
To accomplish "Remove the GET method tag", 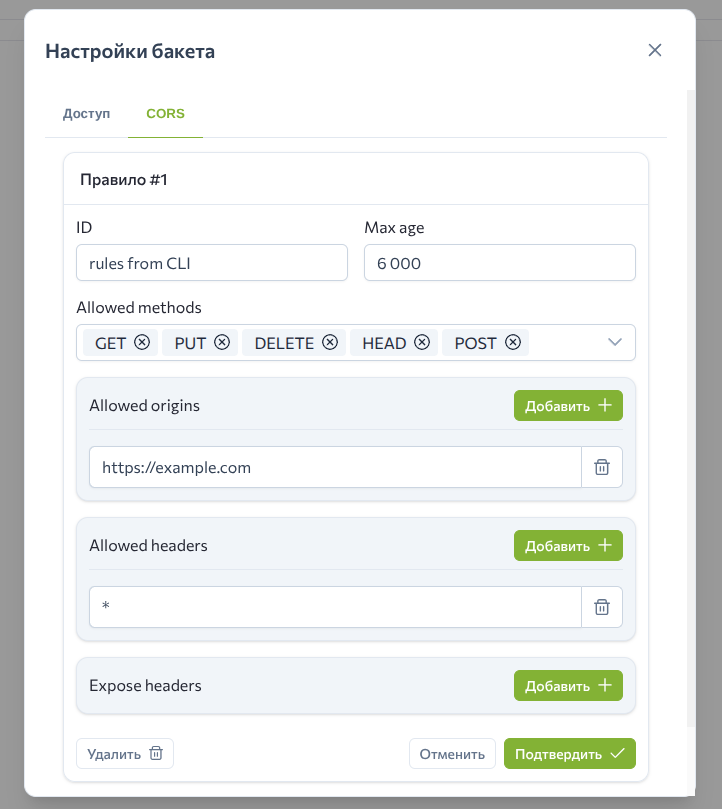I will pyautogui.click(x=142, y=343).
